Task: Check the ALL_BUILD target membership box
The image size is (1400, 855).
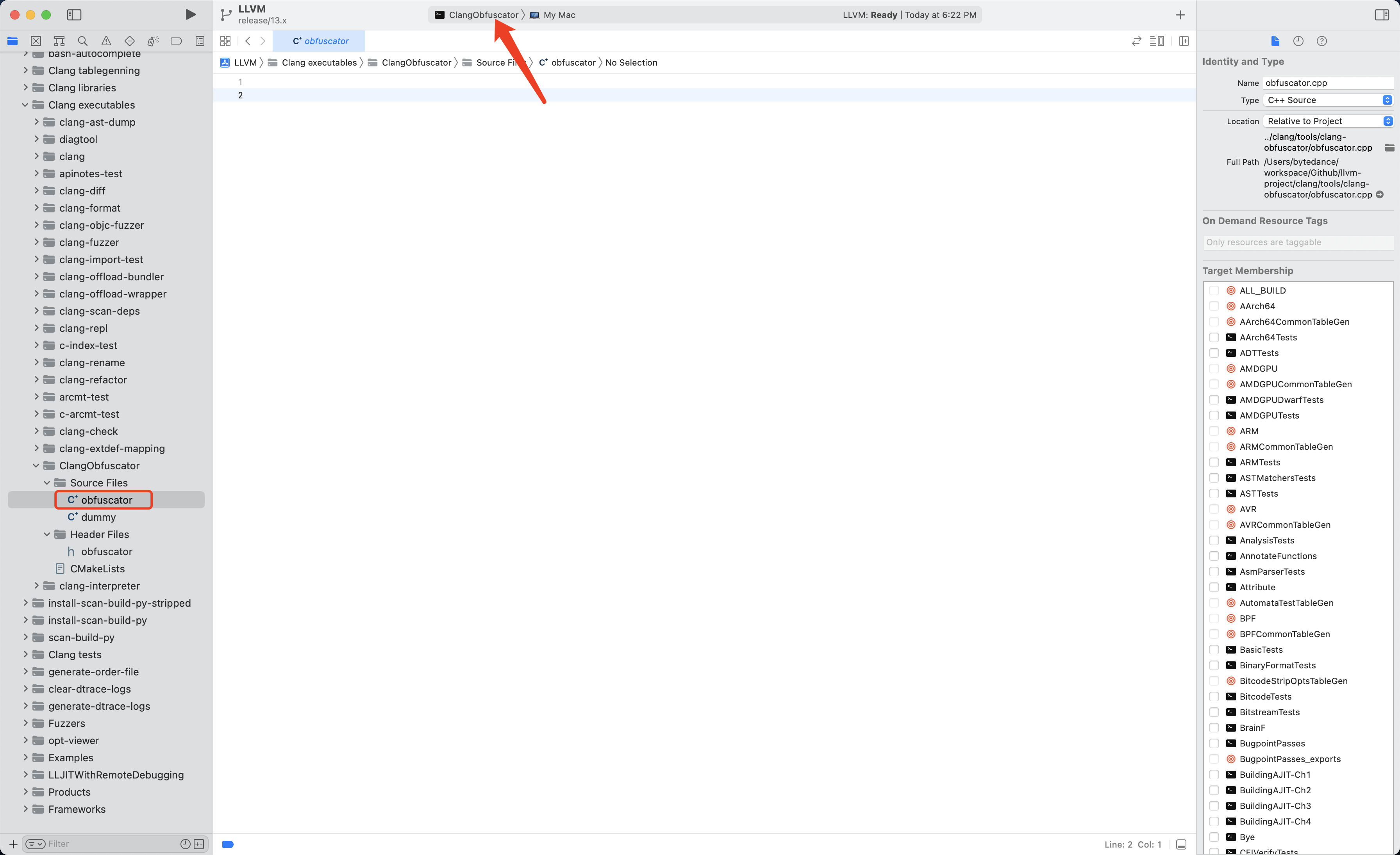Action: click(x=1214, y=290)
